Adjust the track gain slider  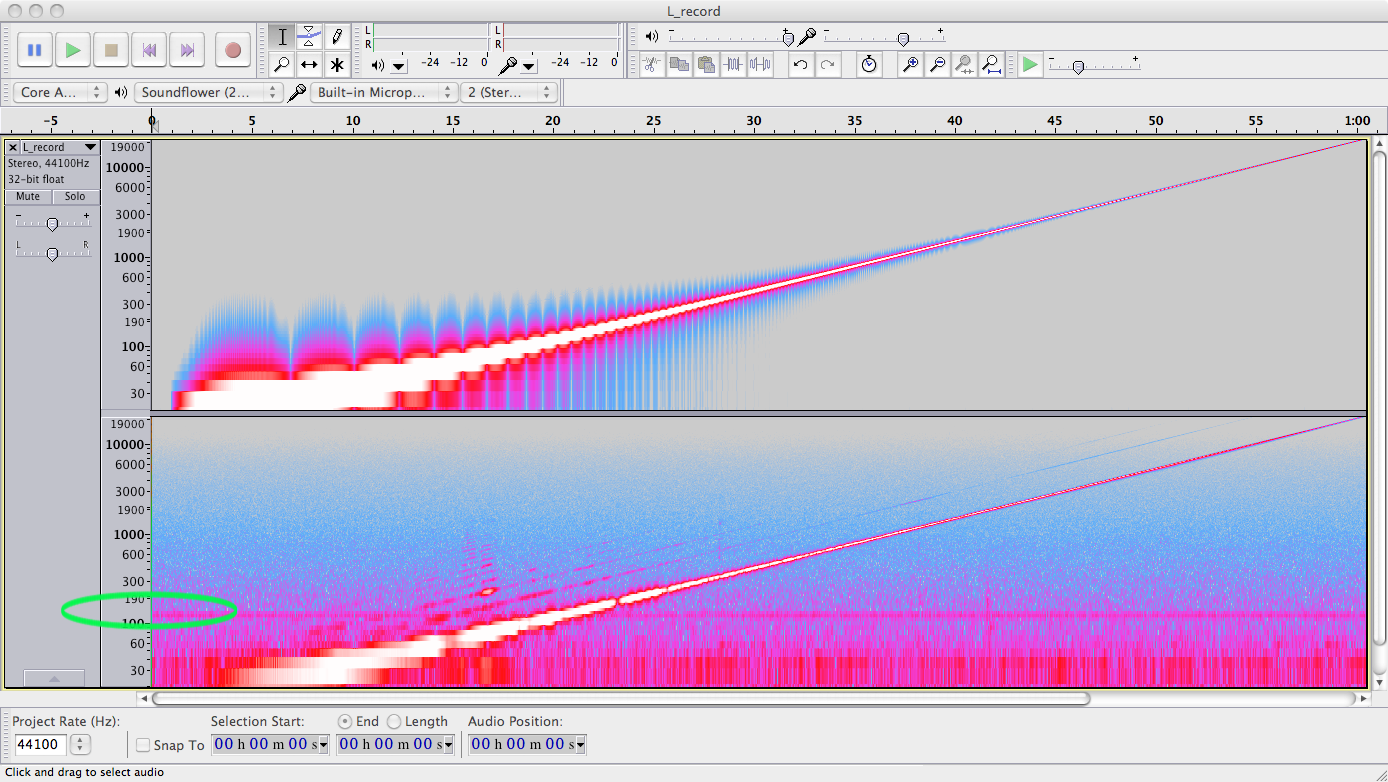coord(52,223)
